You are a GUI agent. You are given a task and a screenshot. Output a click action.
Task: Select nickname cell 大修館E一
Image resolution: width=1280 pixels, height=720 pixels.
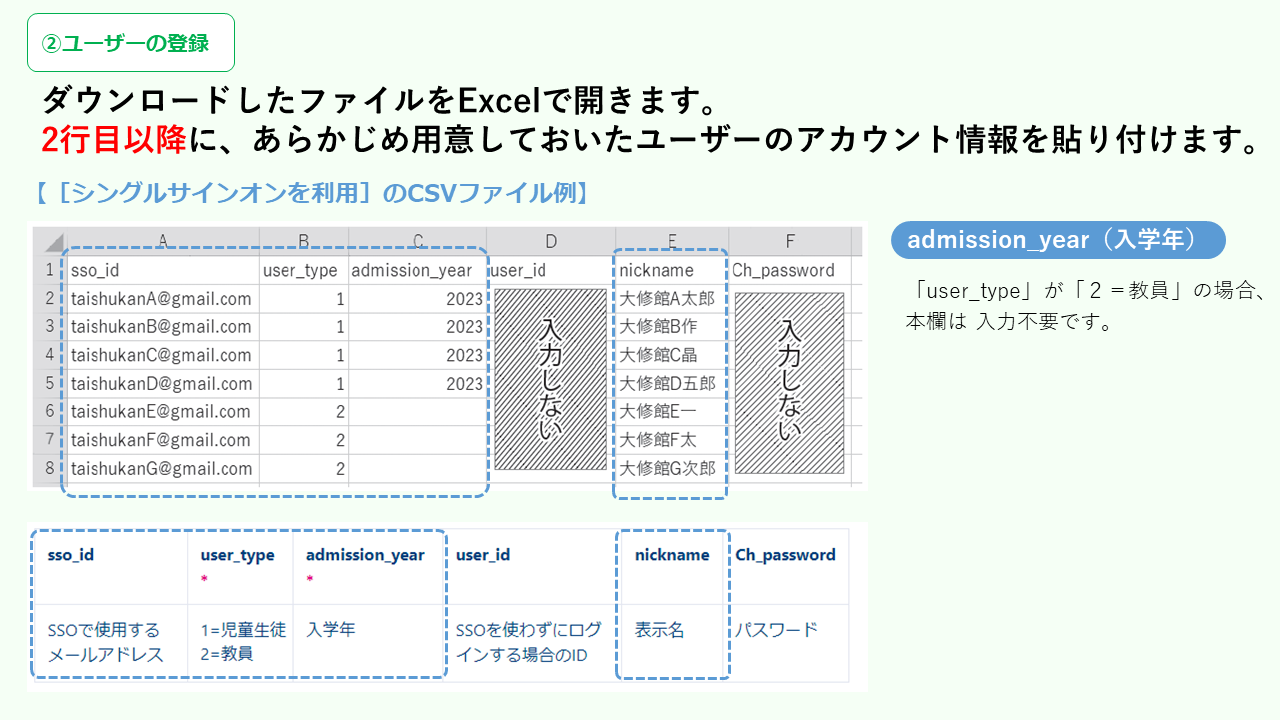pyautogui.click(x=672, y=411)
